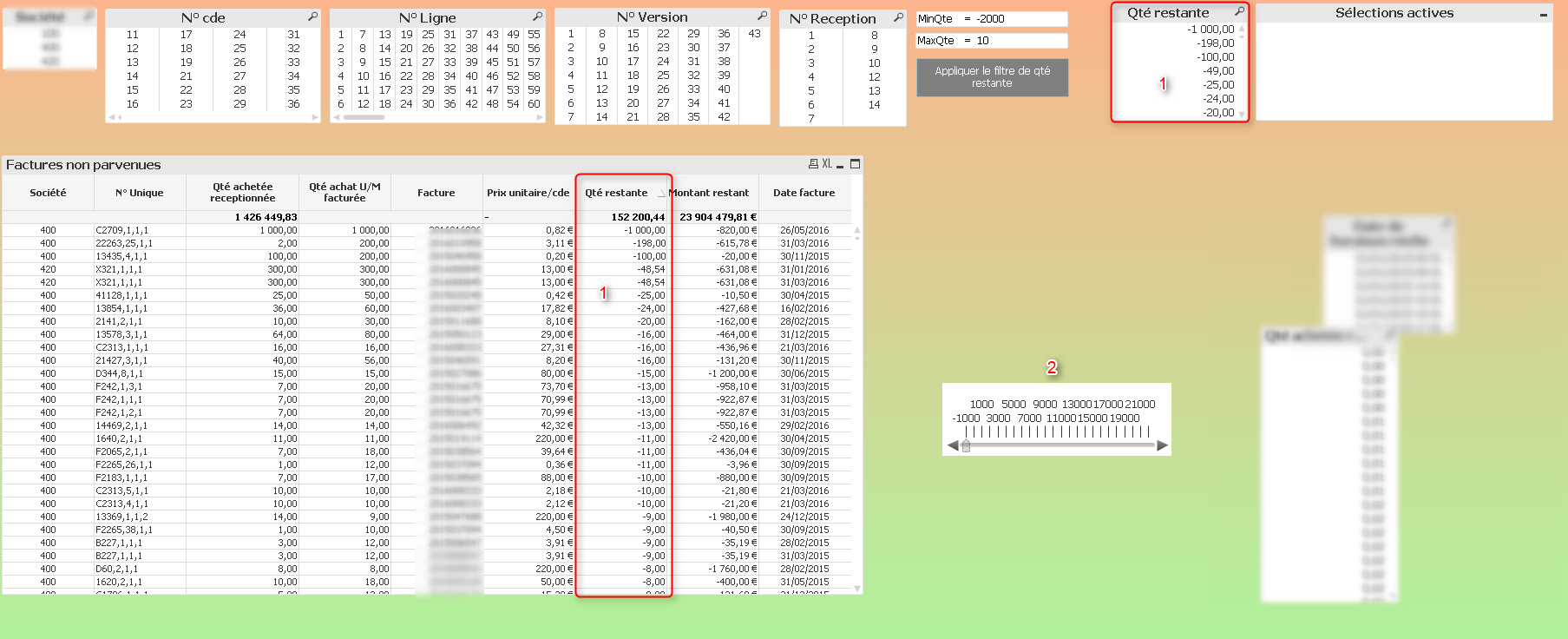
Task: Open search in the Qté restante list box
Action: click(1239, 11)
